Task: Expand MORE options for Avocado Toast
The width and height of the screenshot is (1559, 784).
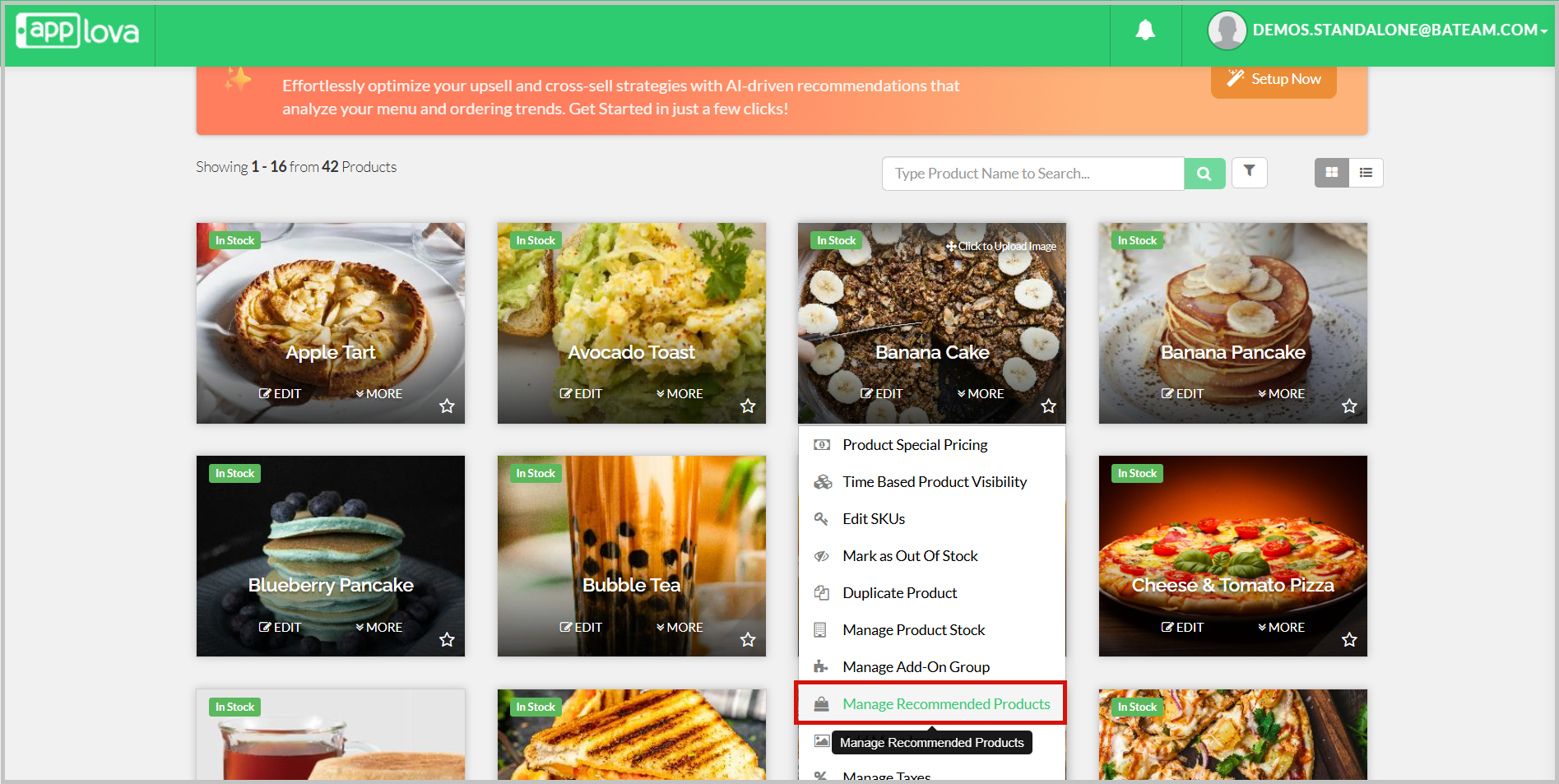Action: 680,394
